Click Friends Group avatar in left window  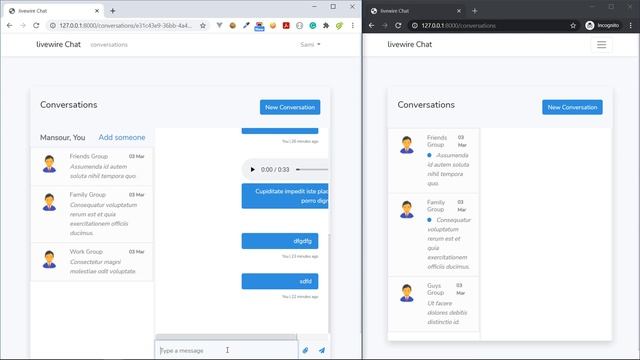49,164
